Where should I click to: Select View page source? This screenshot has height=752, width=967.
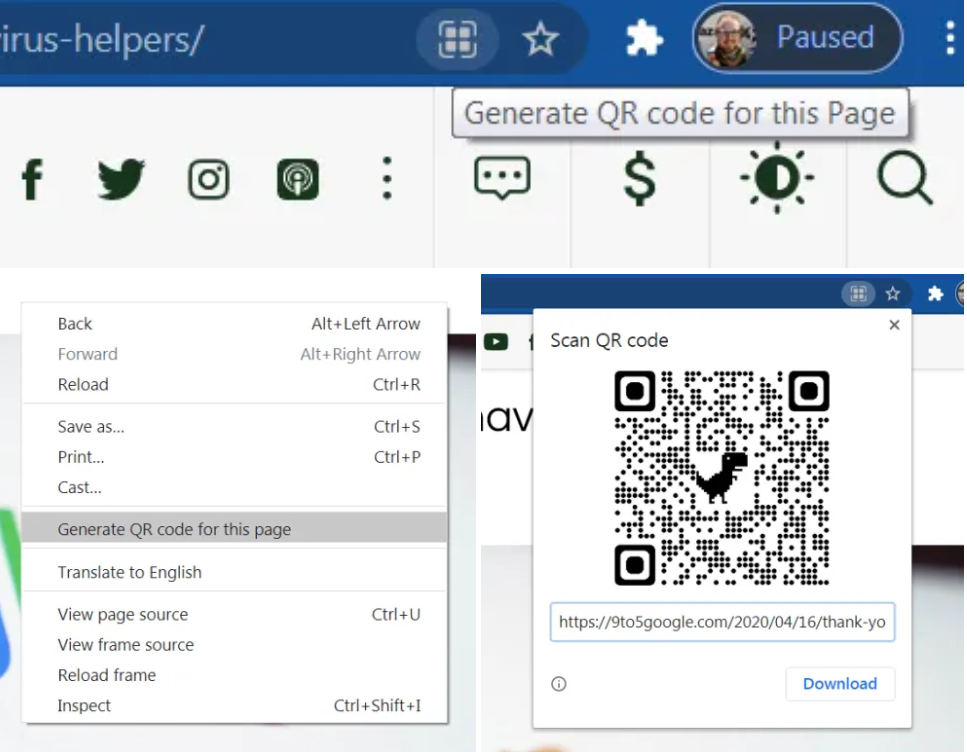coord(234,614)
